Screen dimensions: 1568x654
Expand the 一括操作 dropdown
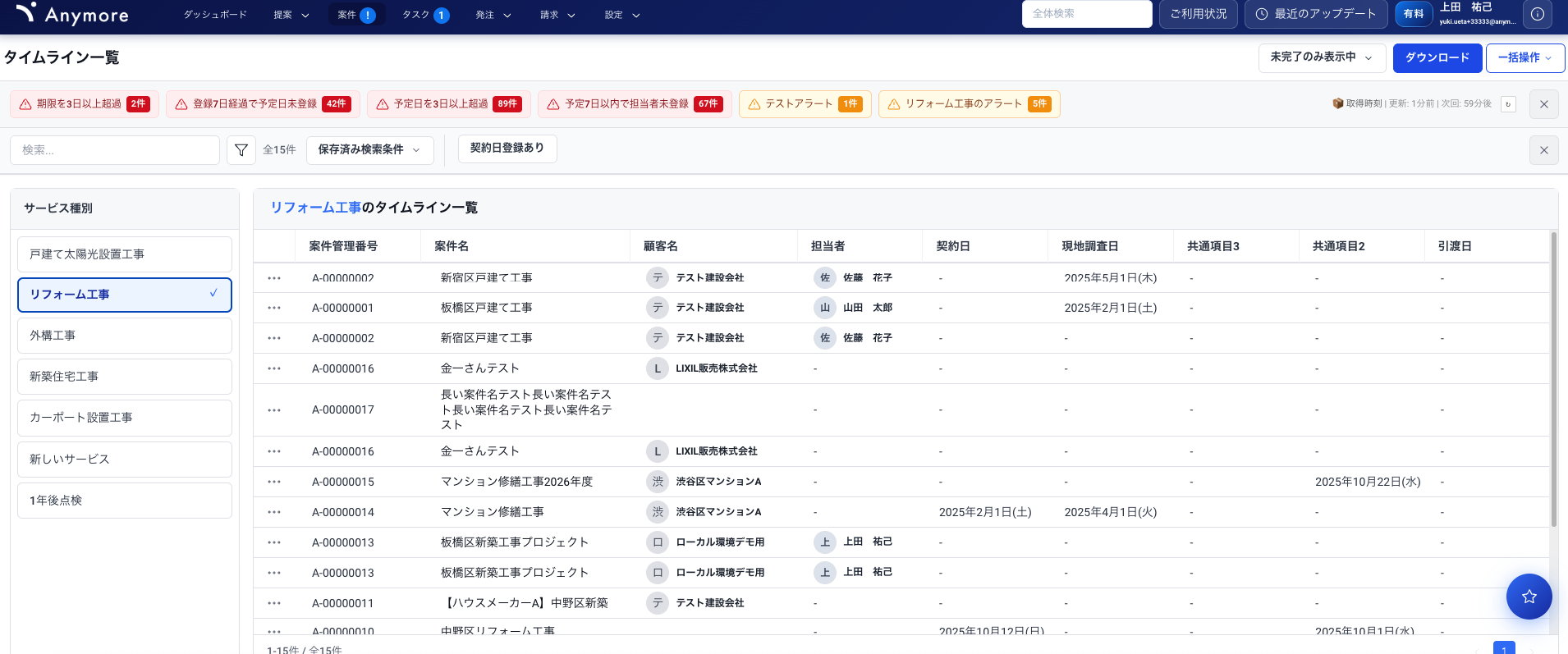1524,57
